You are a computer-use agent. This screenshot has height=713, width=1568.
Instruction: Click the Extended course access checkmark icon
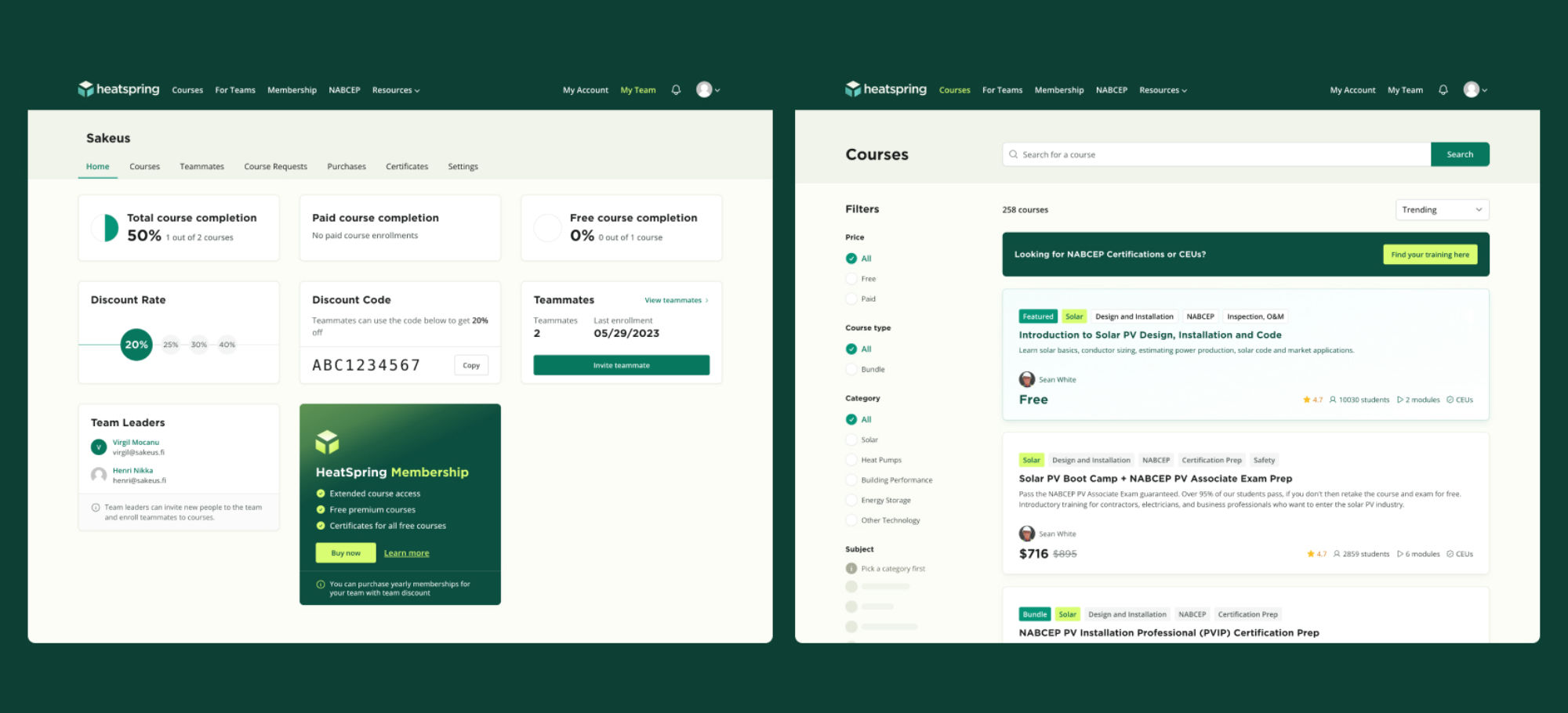pos(321,494)
